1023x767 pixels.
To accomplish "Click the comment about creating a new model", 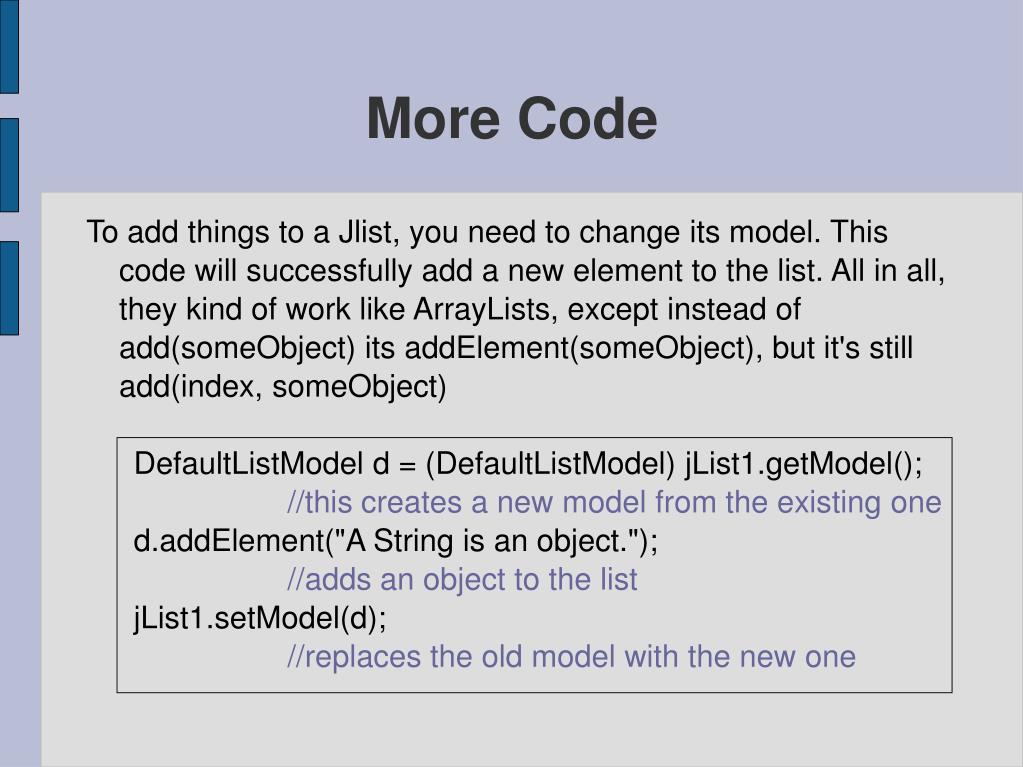I will click(614, 502).
